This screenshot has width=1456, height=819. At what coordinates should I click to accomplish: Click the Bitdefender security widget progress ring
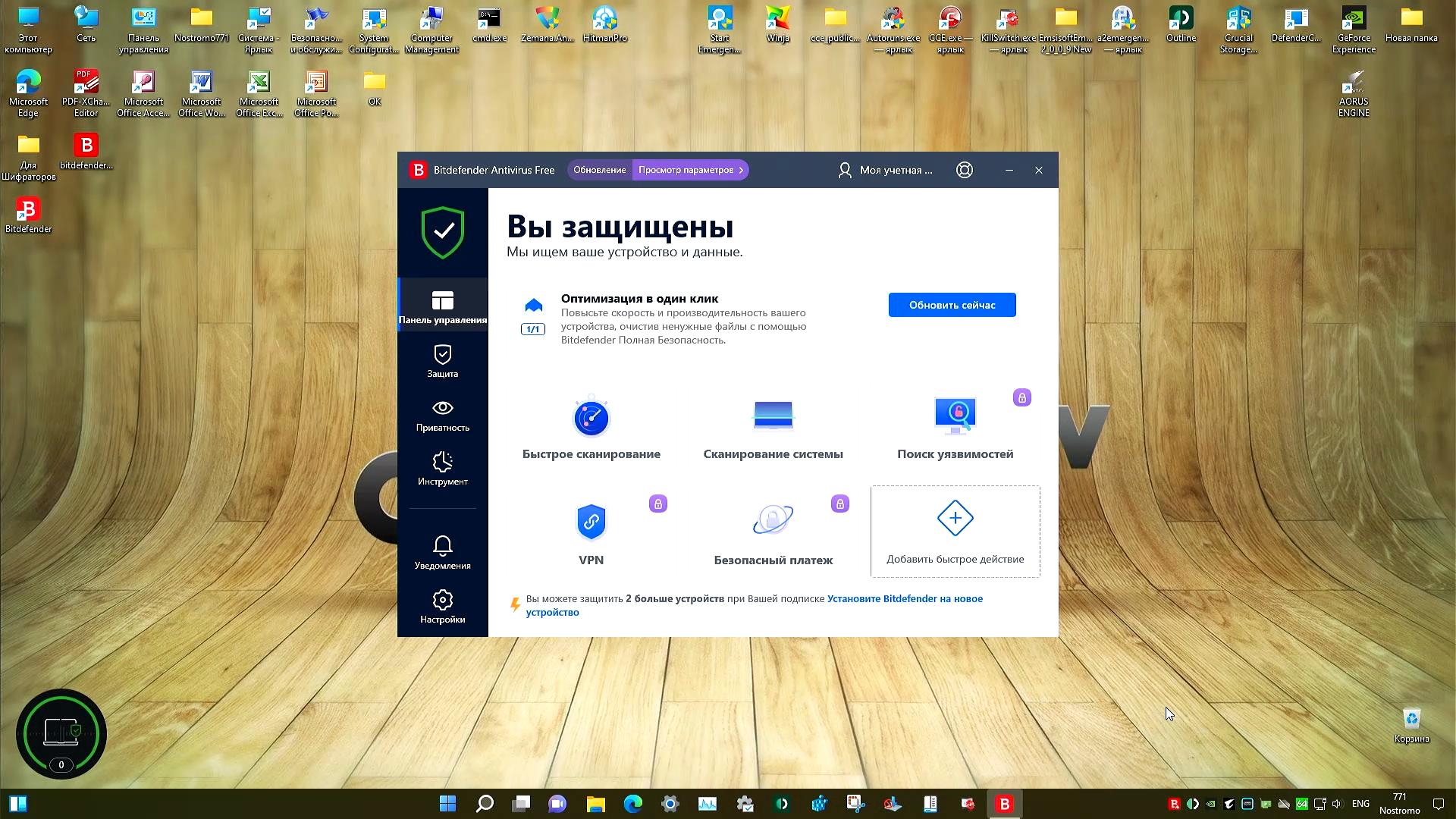point(61,733)
